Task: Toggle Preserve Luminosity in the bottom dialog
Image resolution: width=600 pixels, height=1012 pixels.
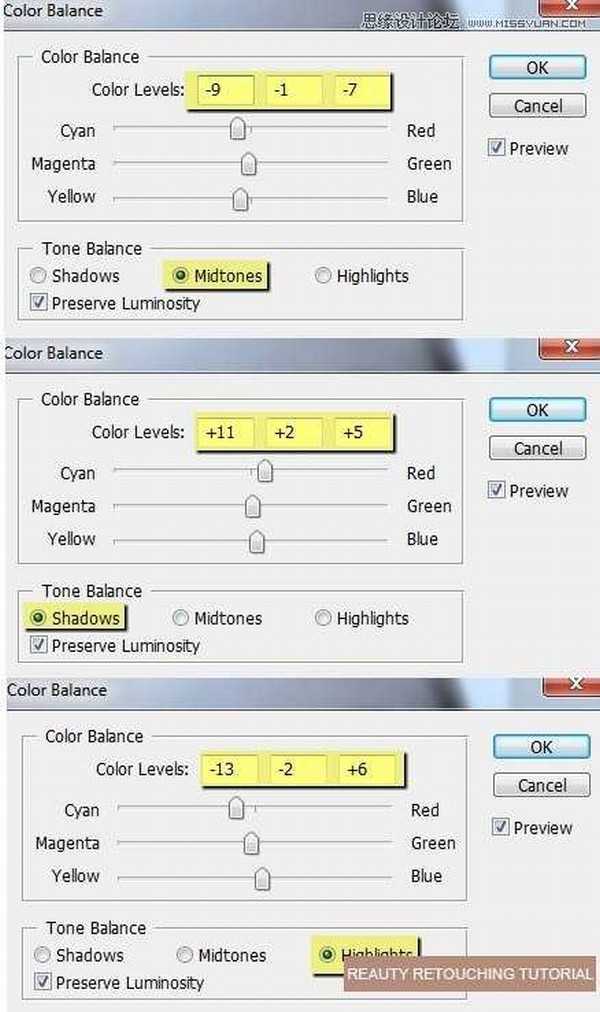Action: (x=43, y=982)
